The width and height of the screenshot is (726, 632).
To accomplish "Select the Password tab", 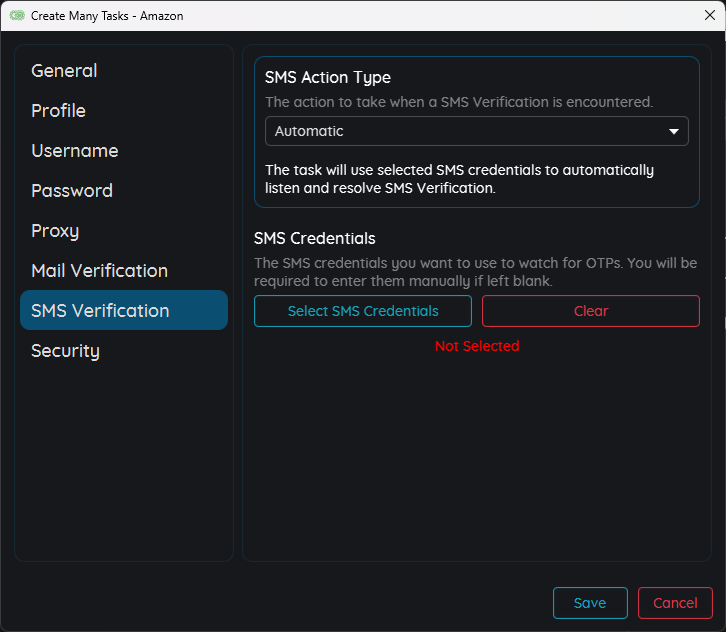I will 71,191.
